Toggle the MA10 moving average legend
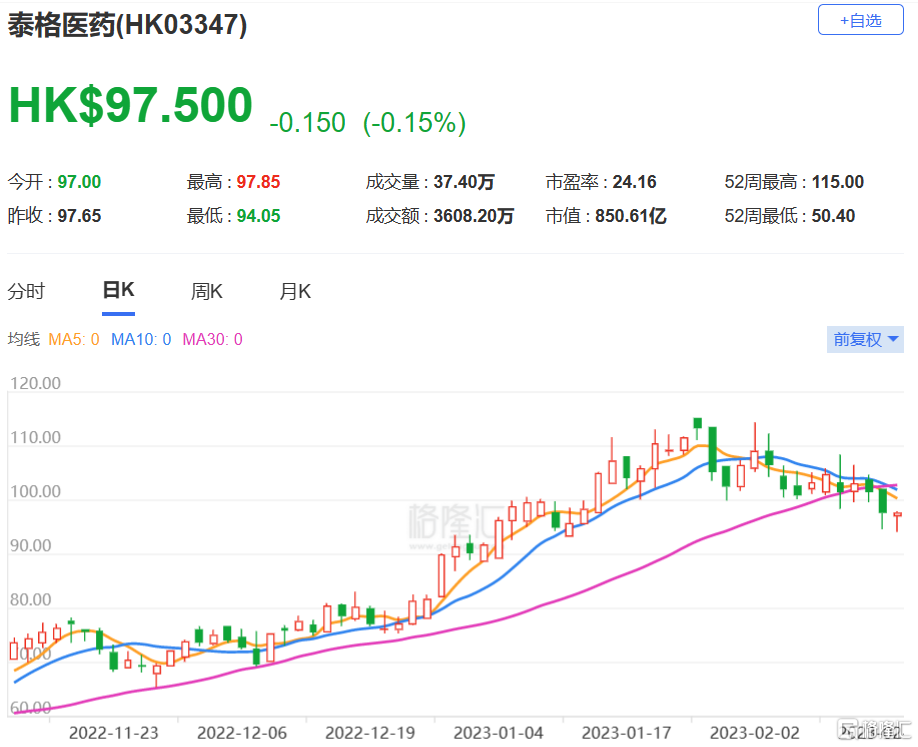This screenshot has width=918, height=747. click(141, 339)
